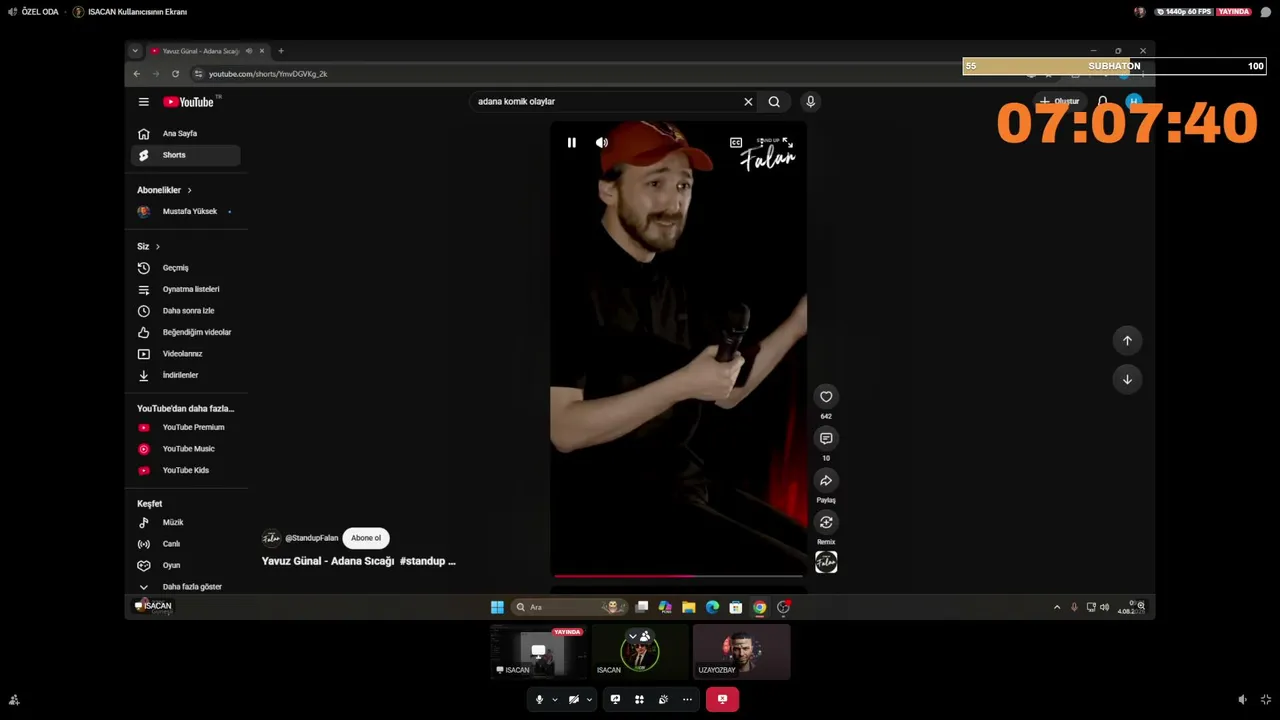Open microphone options dropdown arrow
This screenshot has height=720, width=1280.
555,700
